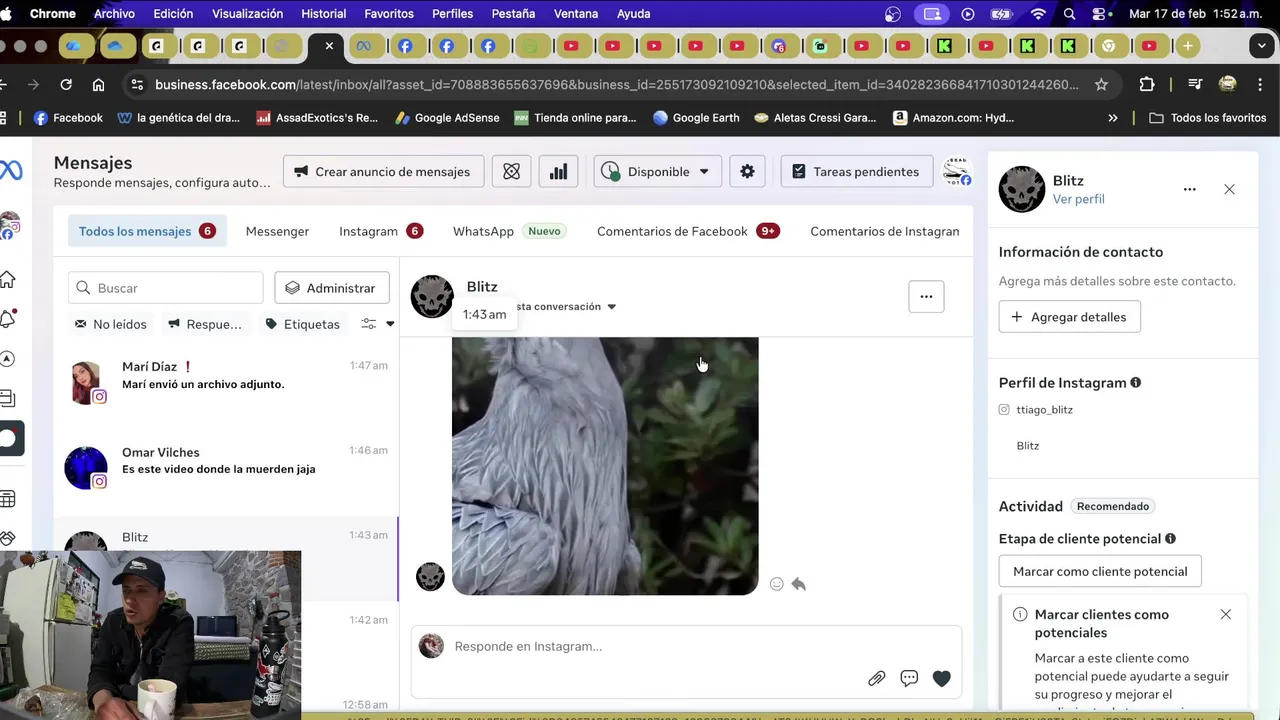Open Chrome extensions puzzle icon
Image resolution: width=1280 pixels, height=720 pixels.
point(1147,85)
